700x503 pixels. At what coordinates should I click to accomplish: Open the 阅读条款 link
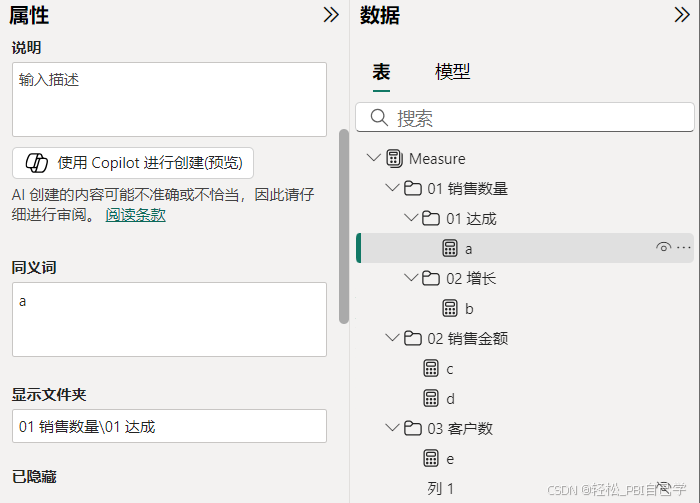[135, 215]
